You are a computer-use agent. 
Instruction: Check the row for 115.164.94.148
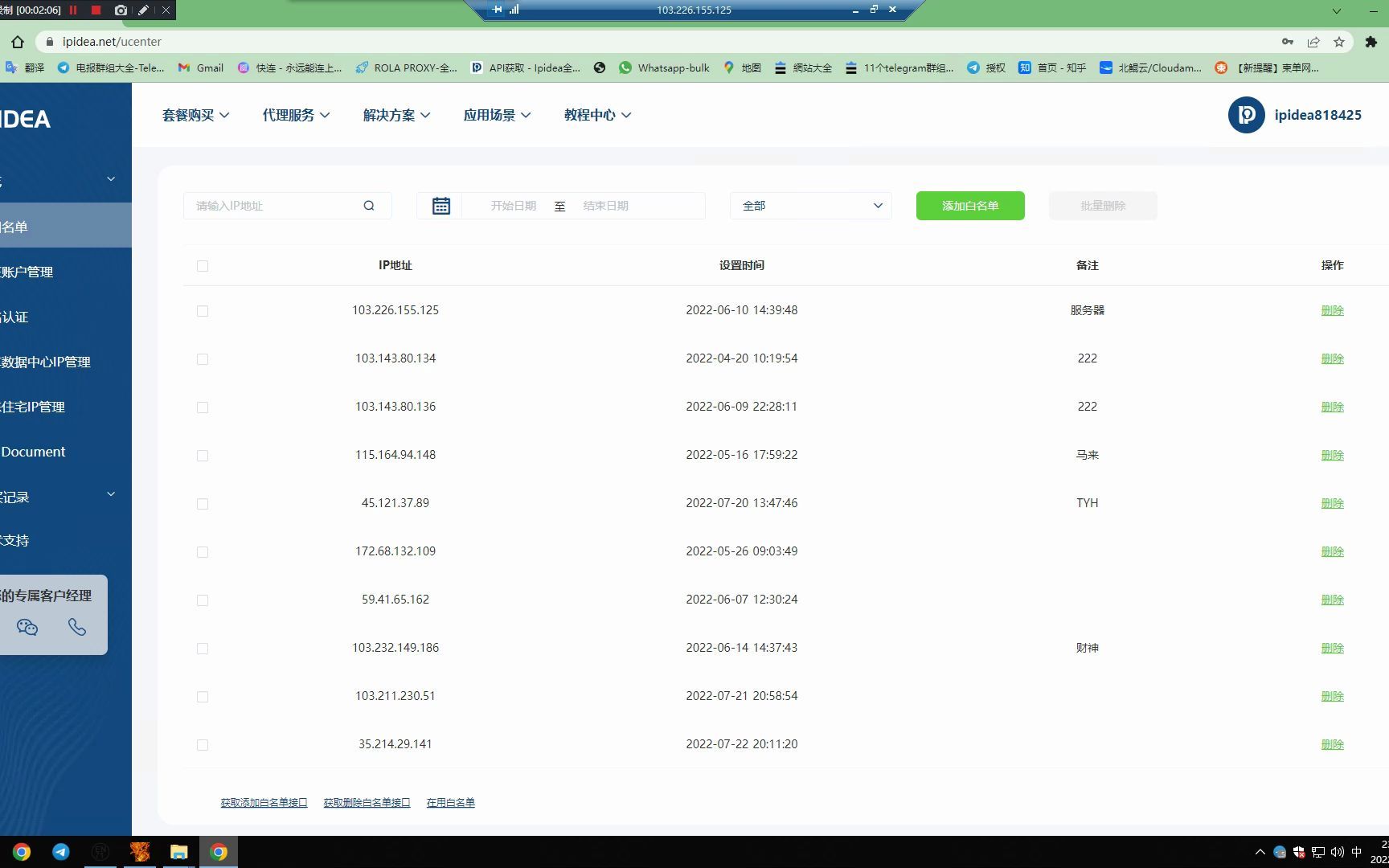tap(203, 456)
